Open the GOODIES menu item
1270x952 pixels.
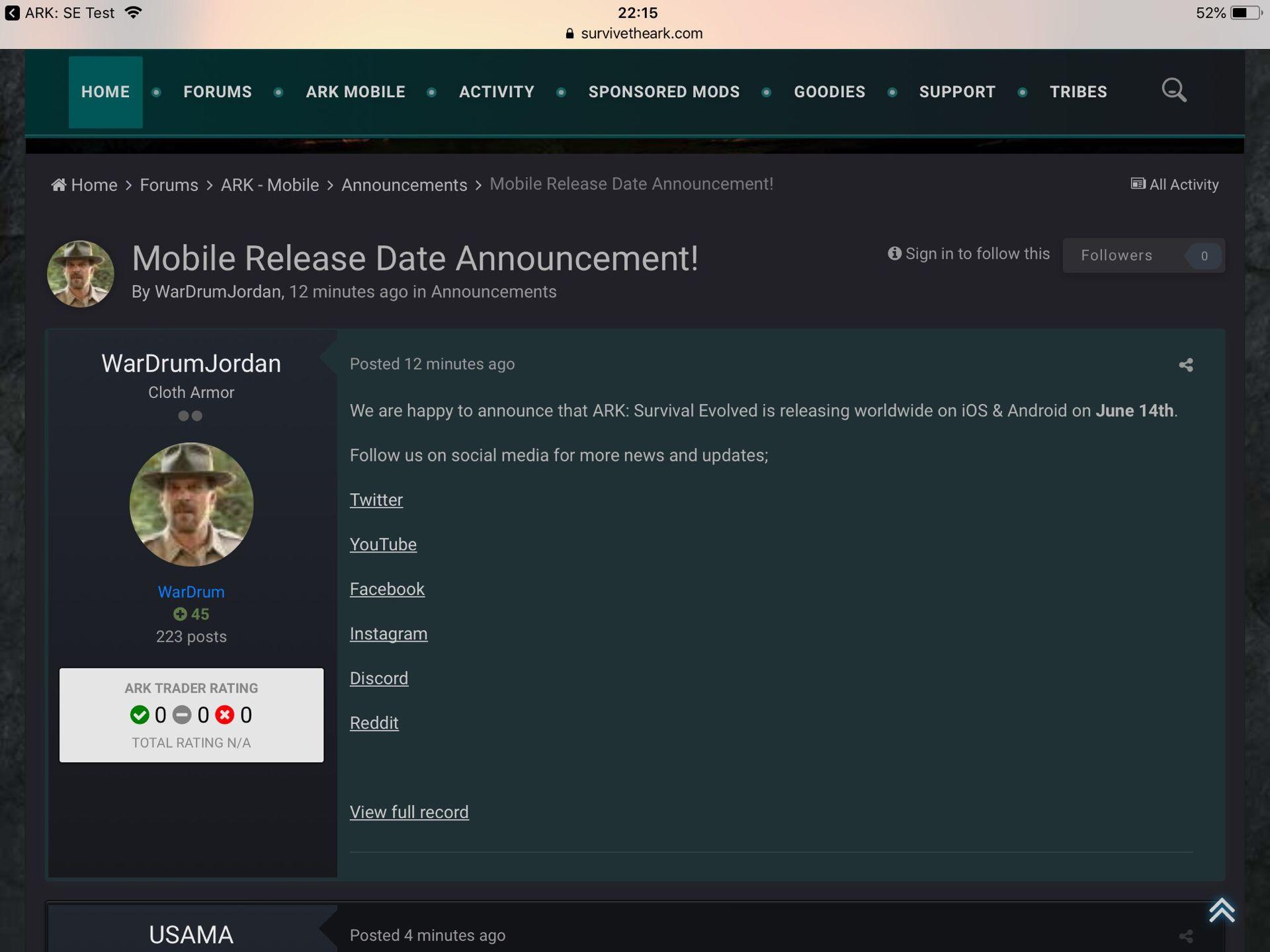click(829, 92)
